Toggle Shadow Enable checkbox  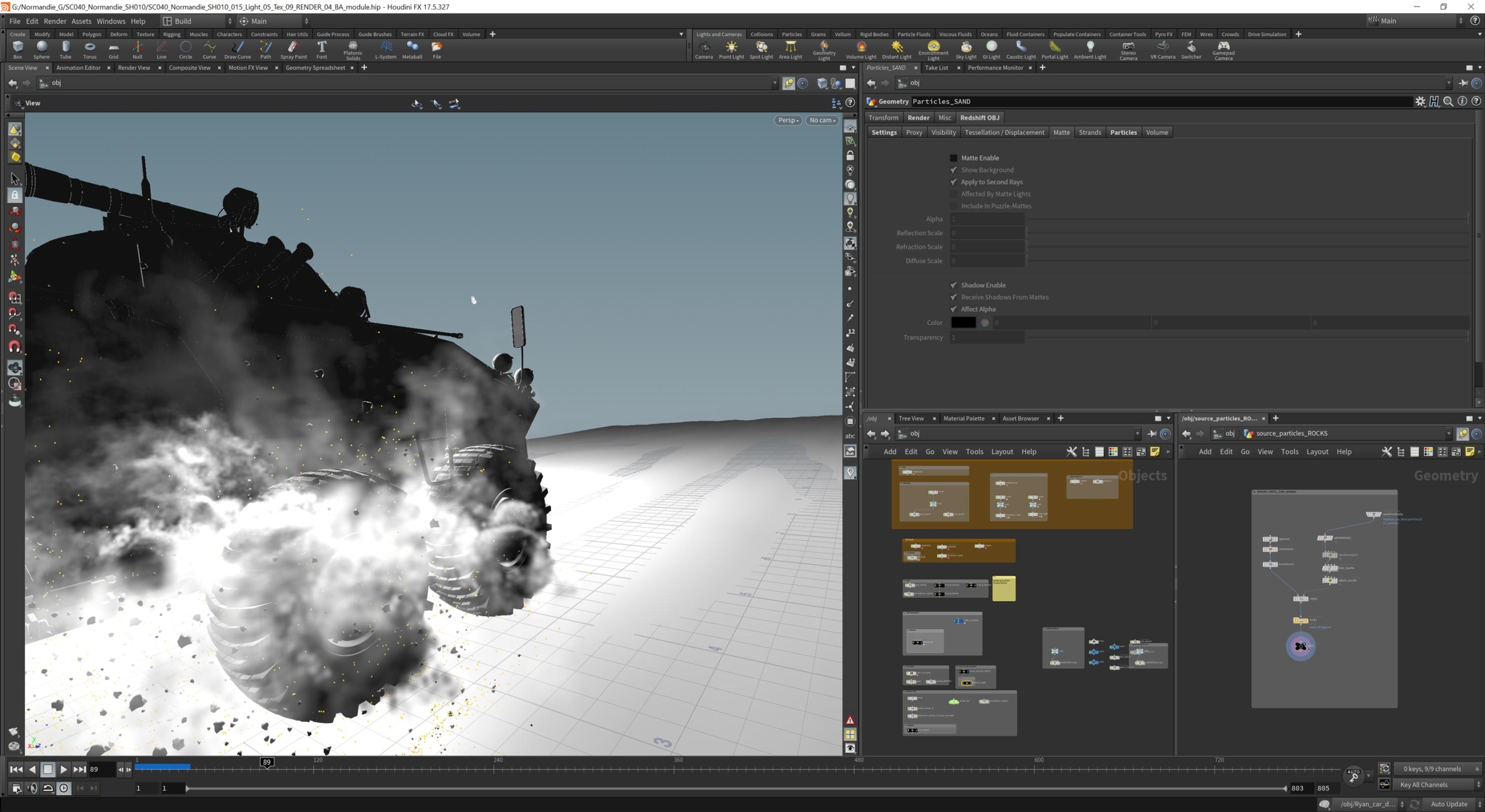tap(953, 285)
